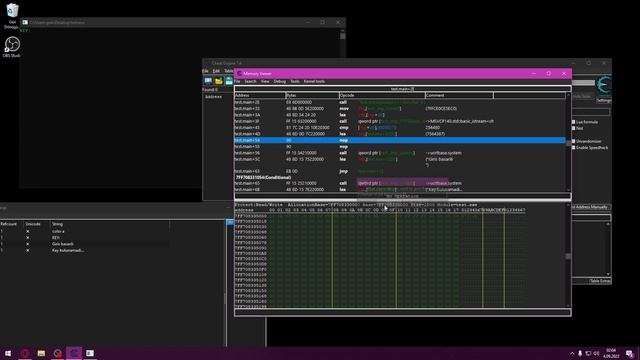640x360 pixels.
Task: Select the mov instruction row at test.main+33
Action: (400, 109)
